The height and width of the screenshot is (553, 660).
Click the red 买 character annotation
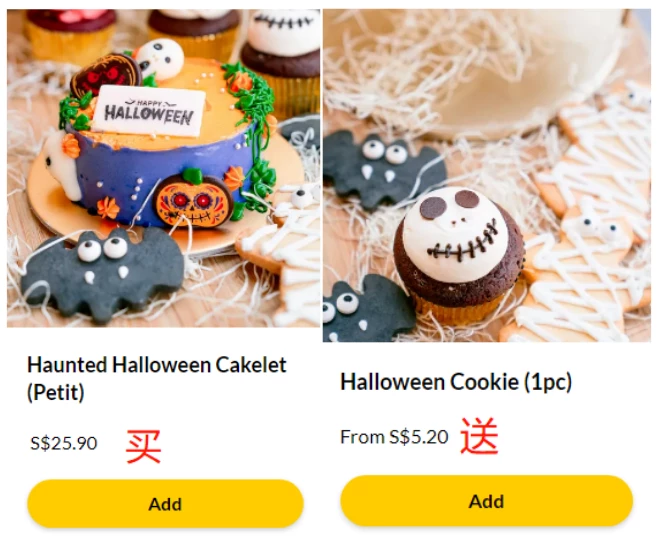tap(144, 446)
